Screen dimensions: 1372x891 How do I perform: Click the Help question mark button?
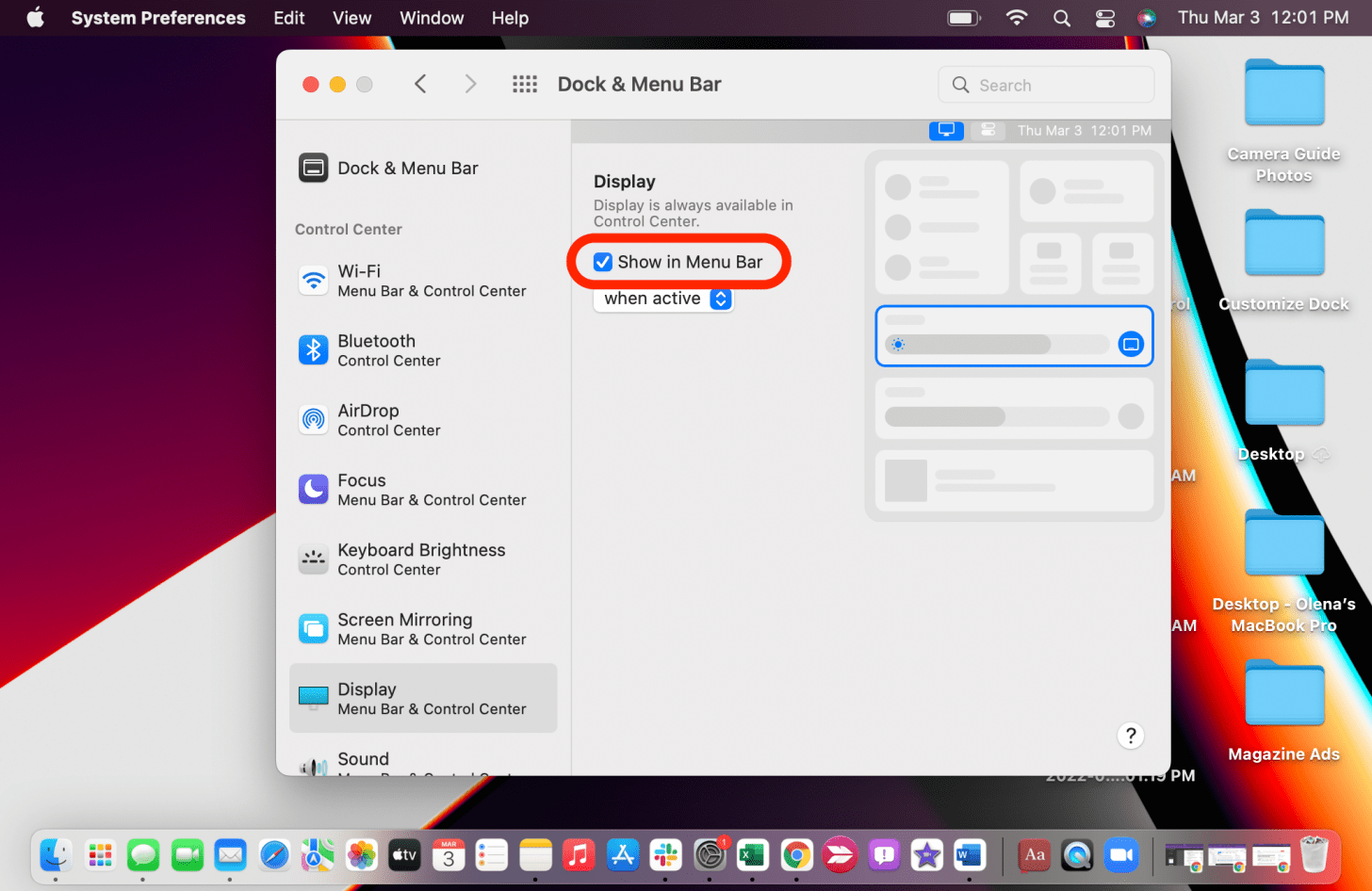(1130, 736)
